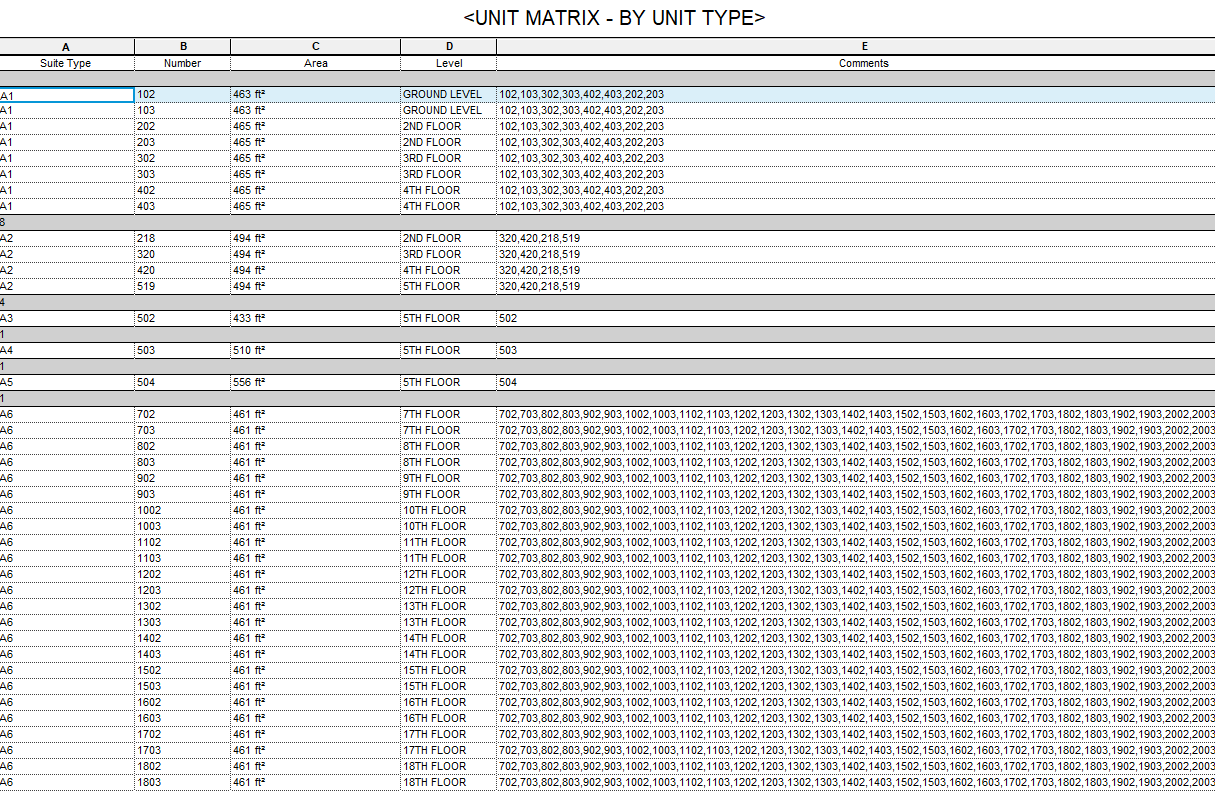
Task: Click the 2ND FLOOR level of unit 202
Action: pyautogui.click(x=449, y=126)
